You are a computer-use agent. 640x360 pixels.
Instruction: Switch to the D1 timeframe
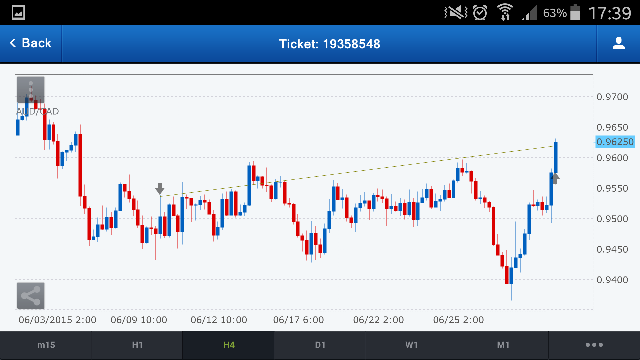320,345
